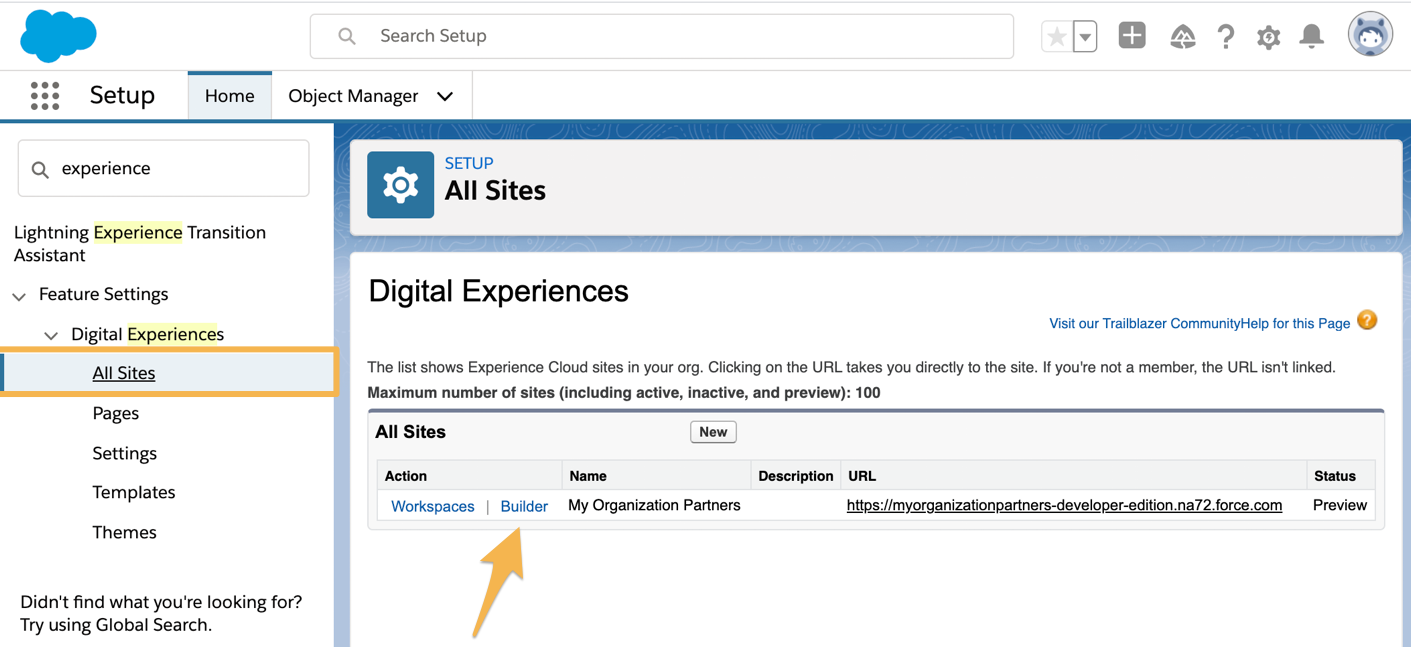The image size is (1411, 647).
Task: Click the Preview status cell
Action: pos(1339,505)
